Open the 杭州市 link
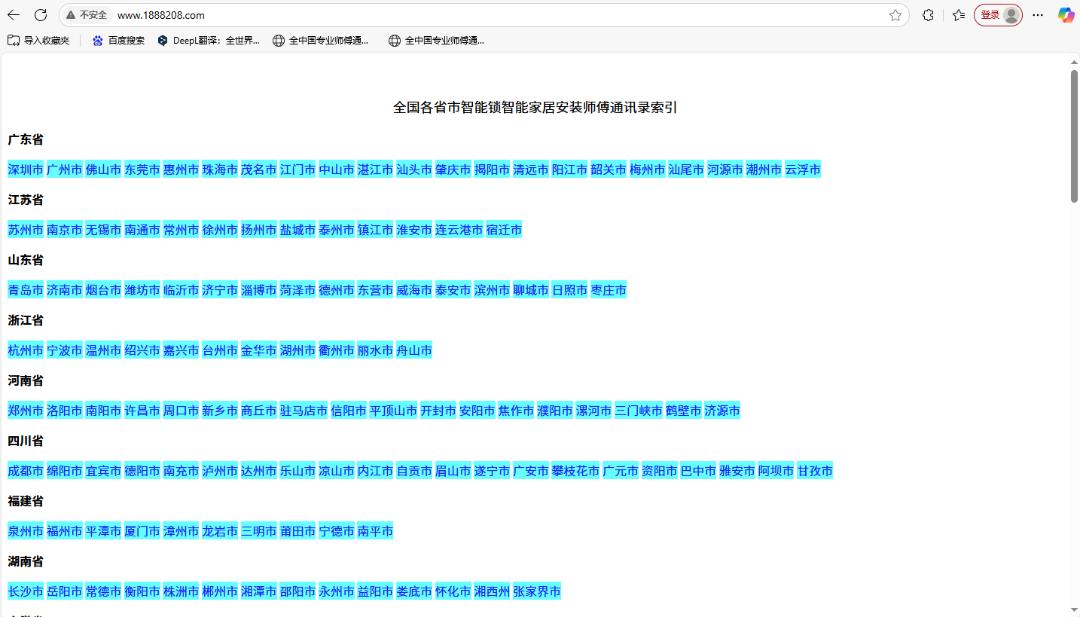This screenshot has width=1080, height=617. [x=25, y=351]
